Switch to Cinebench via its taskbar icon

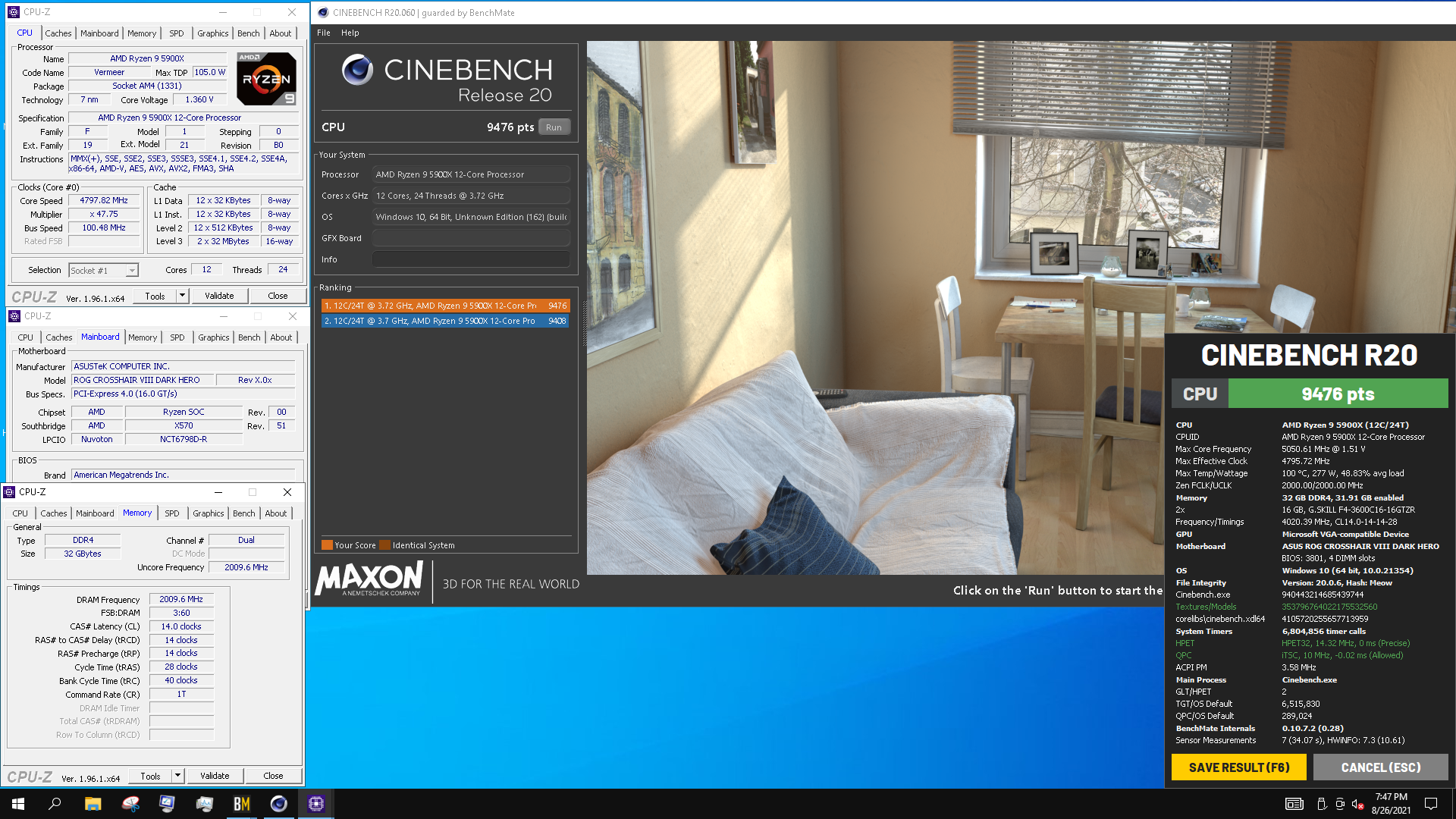278,804
